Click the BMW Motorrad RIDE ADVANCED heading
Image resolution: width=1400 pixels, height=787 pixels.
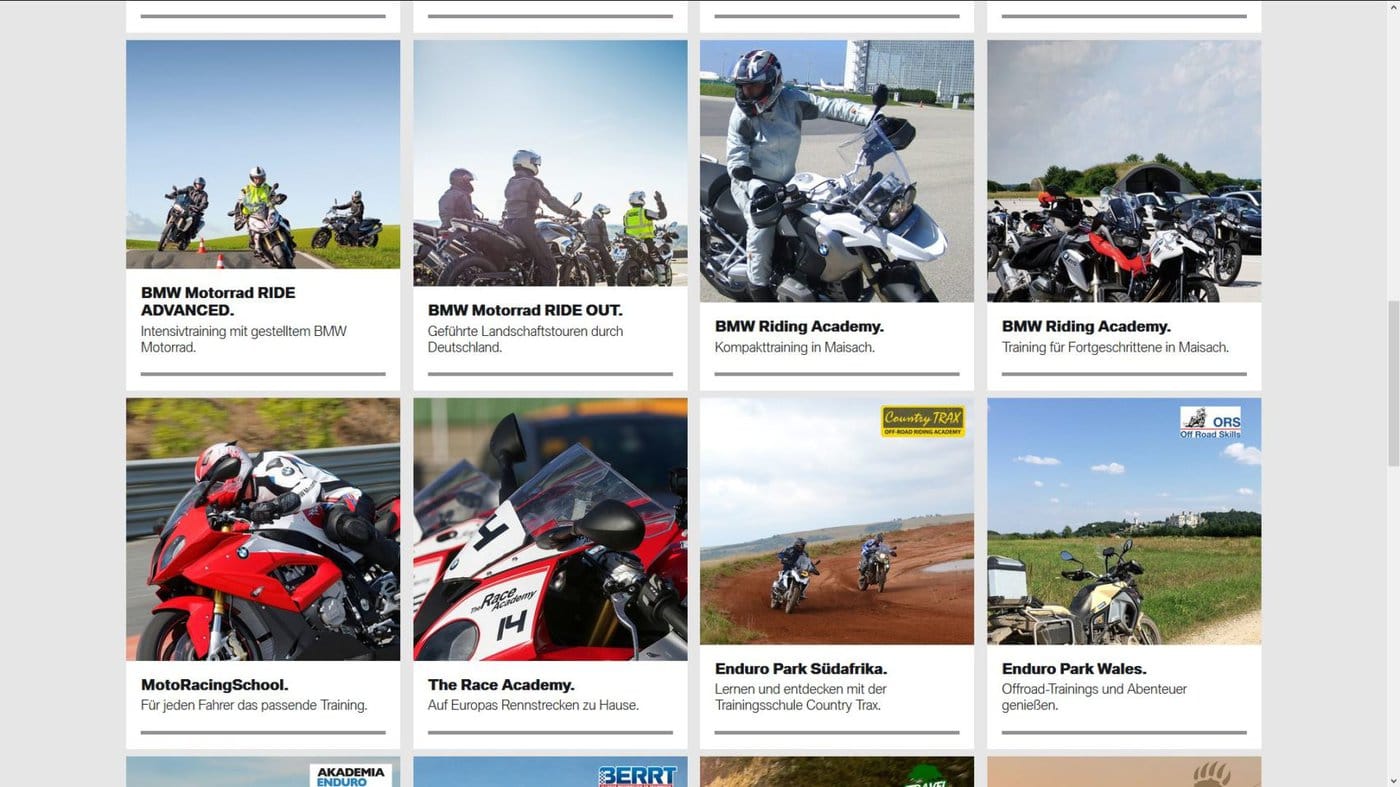tap(218, 301)
